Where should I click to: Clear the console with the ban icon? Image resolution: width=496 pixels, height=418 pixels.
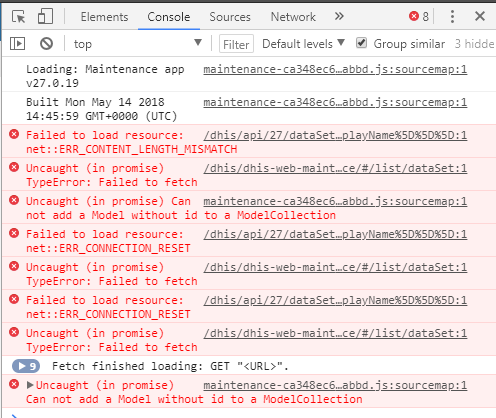46,44
